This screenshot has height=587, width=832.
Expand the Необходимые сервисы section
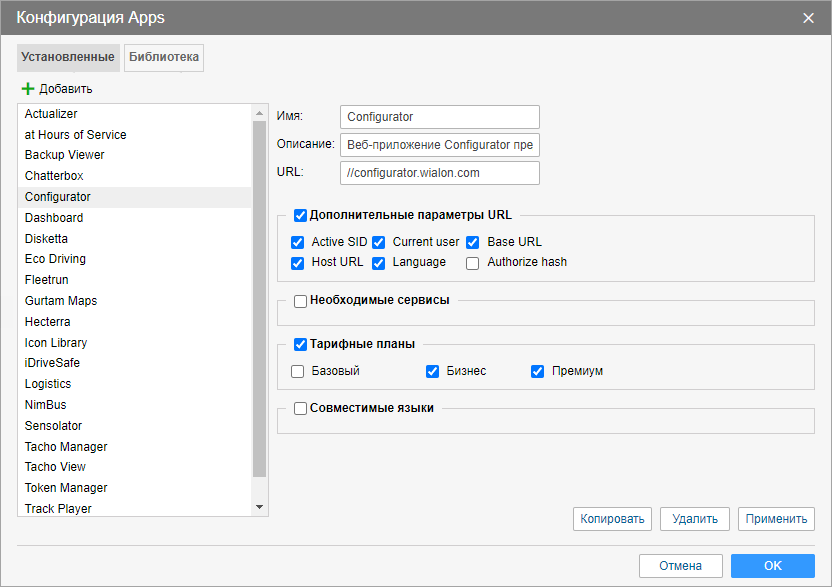tap(301, 301)
